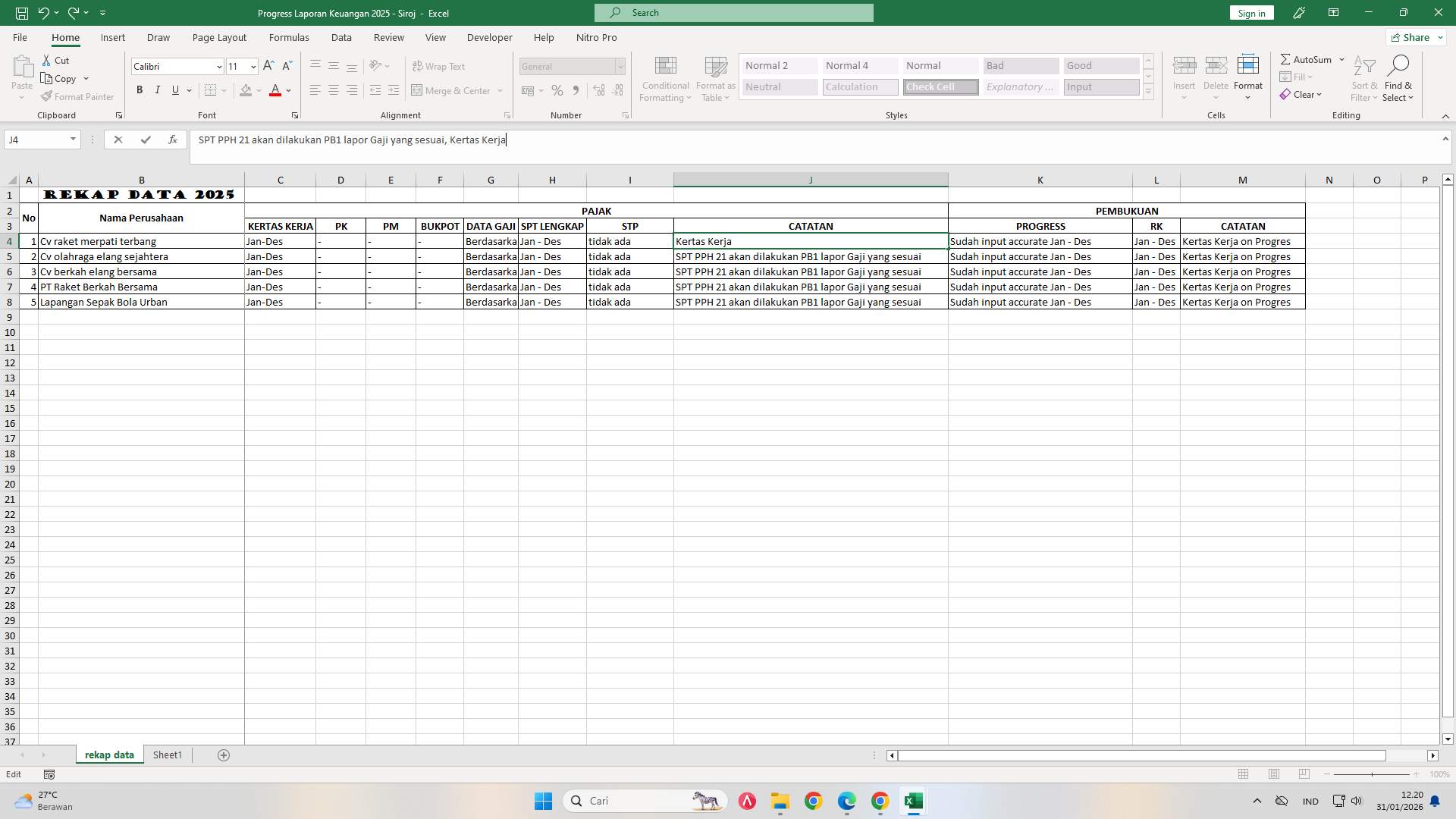Select the Format Painter tool
This screenshot has height=819, width=1456.
click(x=77, y=96)
